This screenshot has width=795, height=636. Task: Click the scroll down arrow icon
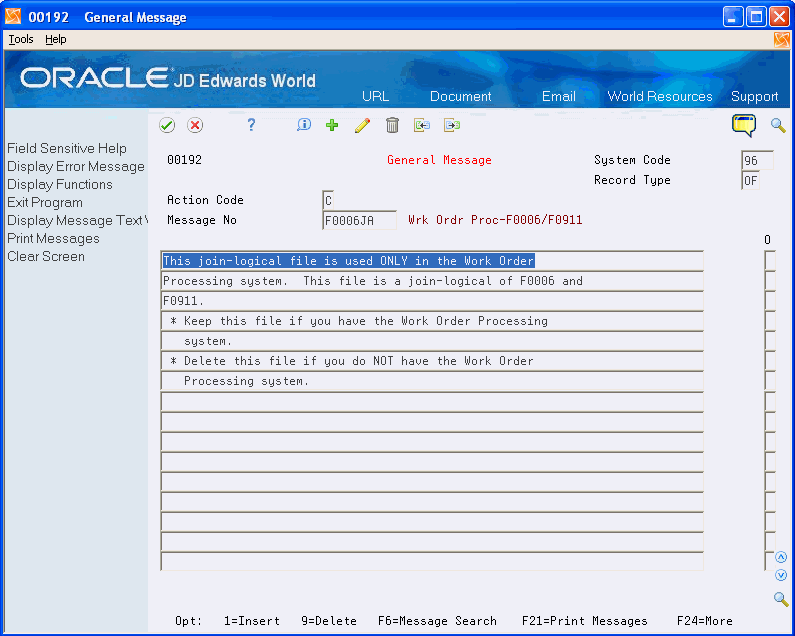781,576
